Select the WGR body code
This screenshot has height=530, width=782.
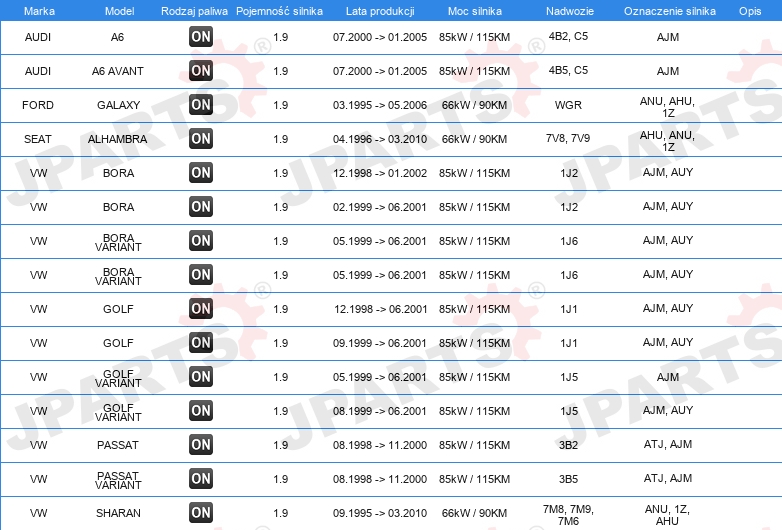pos(568,105)
